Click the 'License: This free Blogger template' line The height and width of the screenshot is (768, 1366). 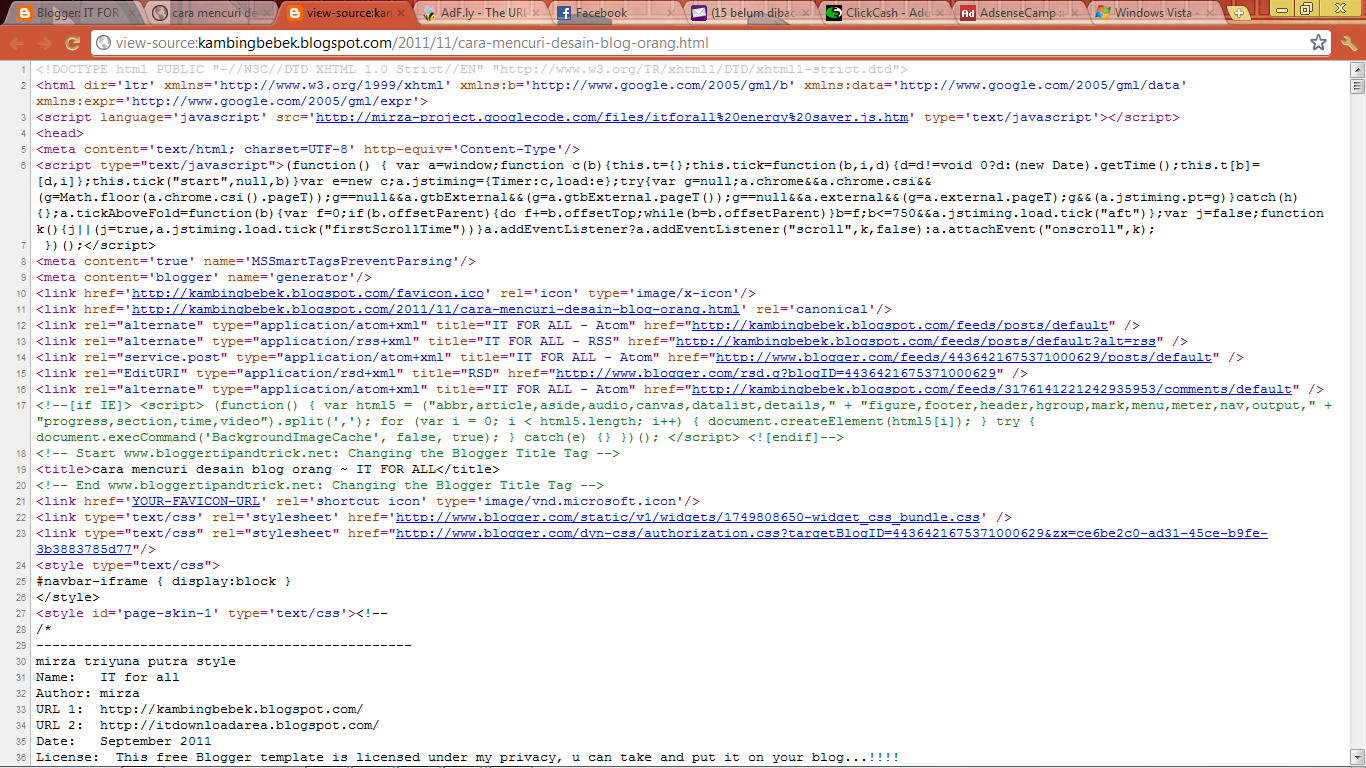[468, 757]
